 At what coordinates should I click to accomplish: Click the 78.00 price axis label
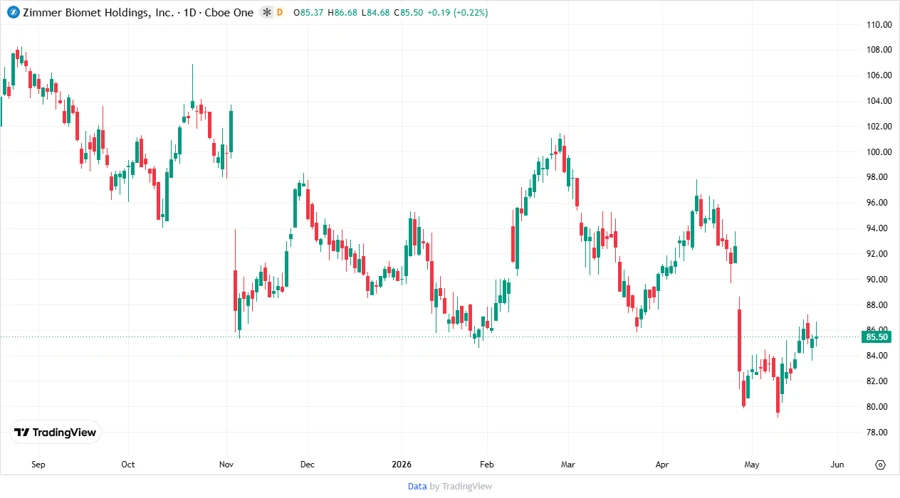[x=879, y=432]
